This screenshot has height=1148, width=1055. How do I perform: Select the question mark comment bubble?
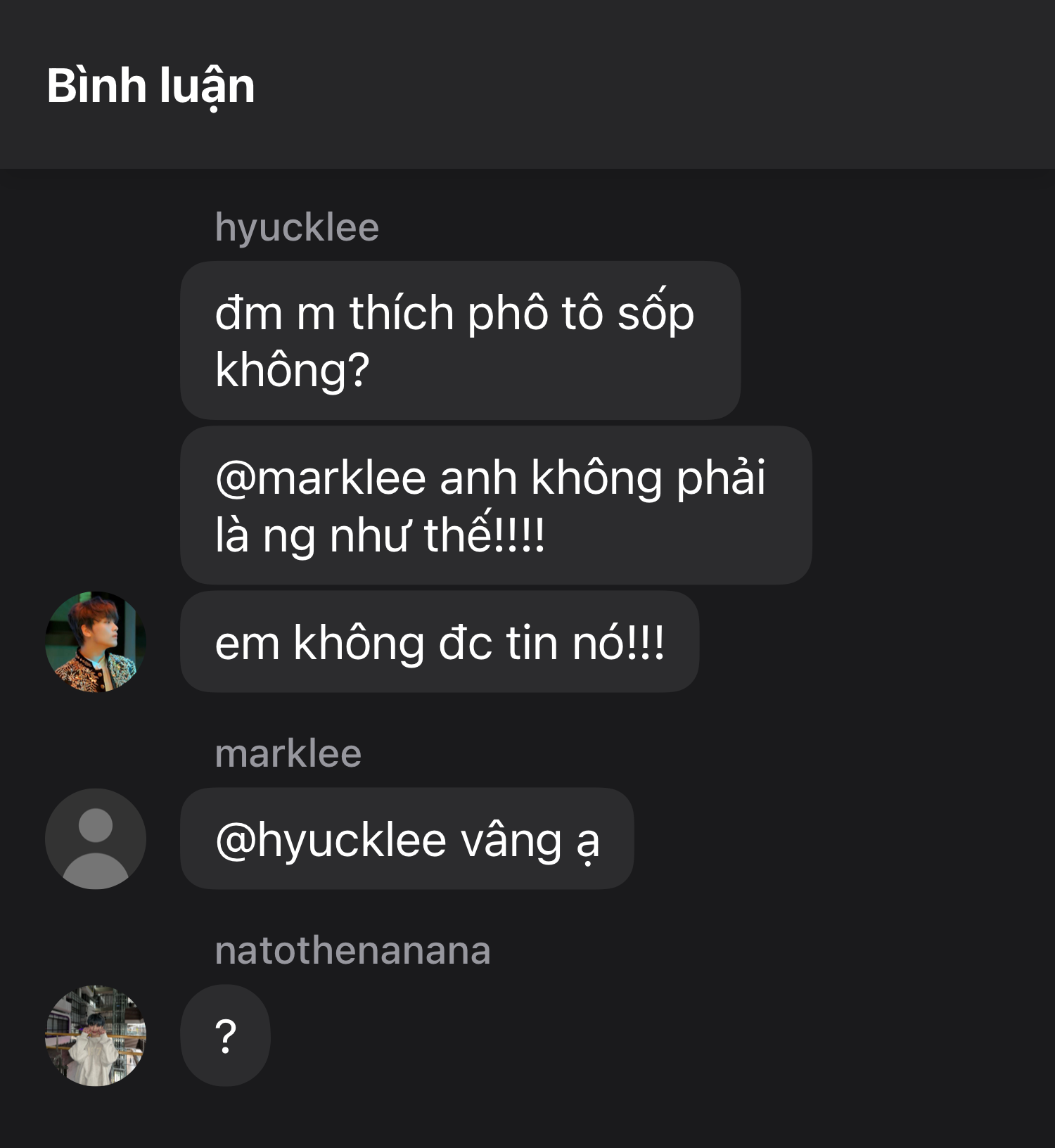coord(226,1035)
